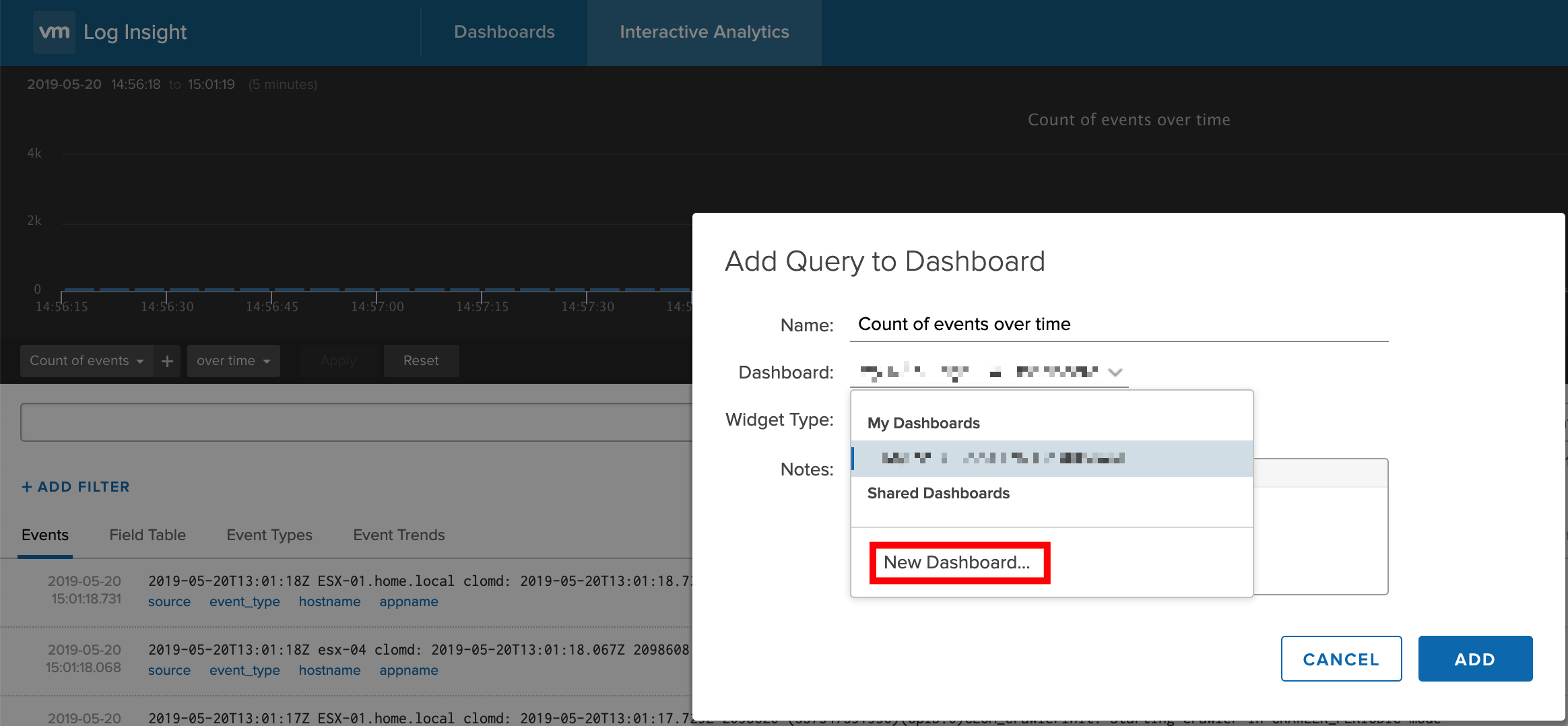The height and width of the screenshot is (726, 1568).
Task: Click the plus icon beside Count of events
Action: tap(167, 361)
